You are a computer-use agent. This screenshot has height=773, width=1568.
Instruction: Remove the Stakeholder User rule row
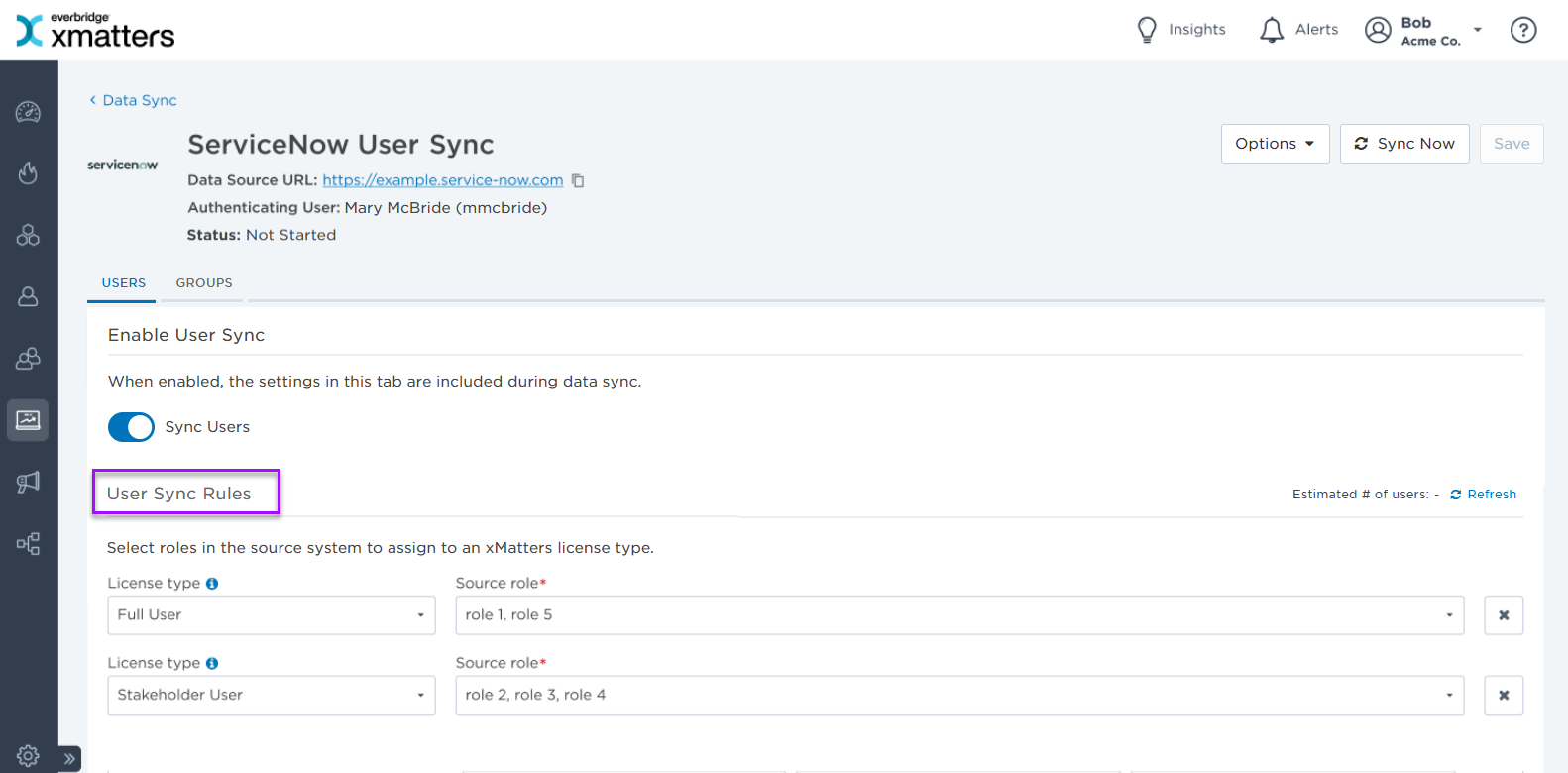[x=1503, y=695]
